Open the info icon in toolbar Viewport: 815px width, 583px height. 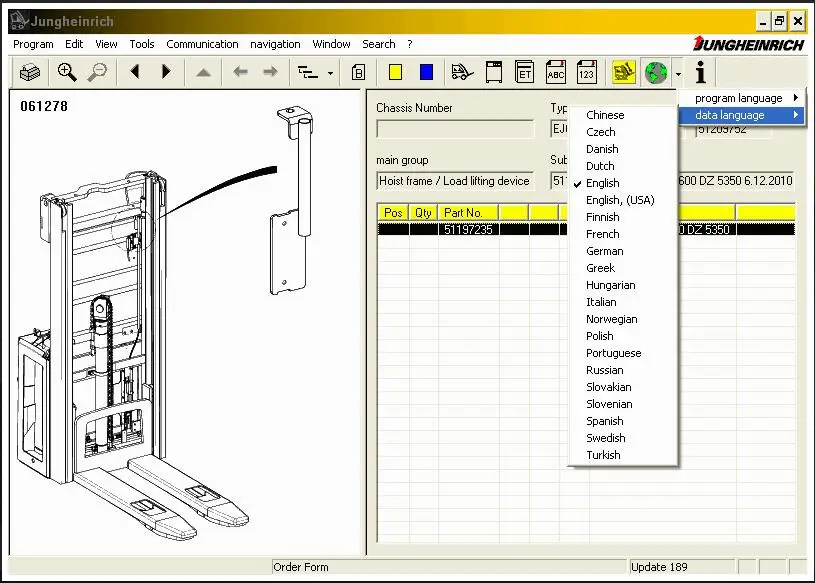700,72
